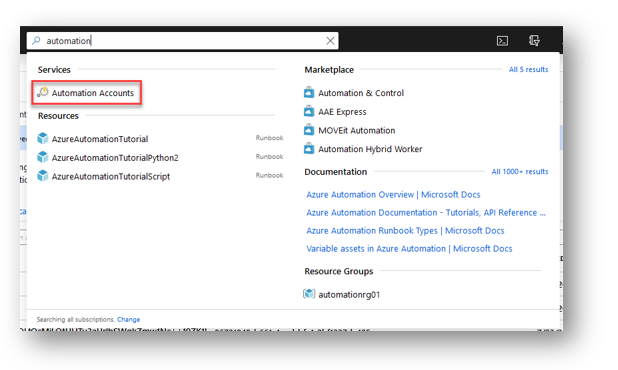This screenshot has height=370, width=618.
Task: Click Automation Hybrid Worker bag icon
Action: (309, 148)
